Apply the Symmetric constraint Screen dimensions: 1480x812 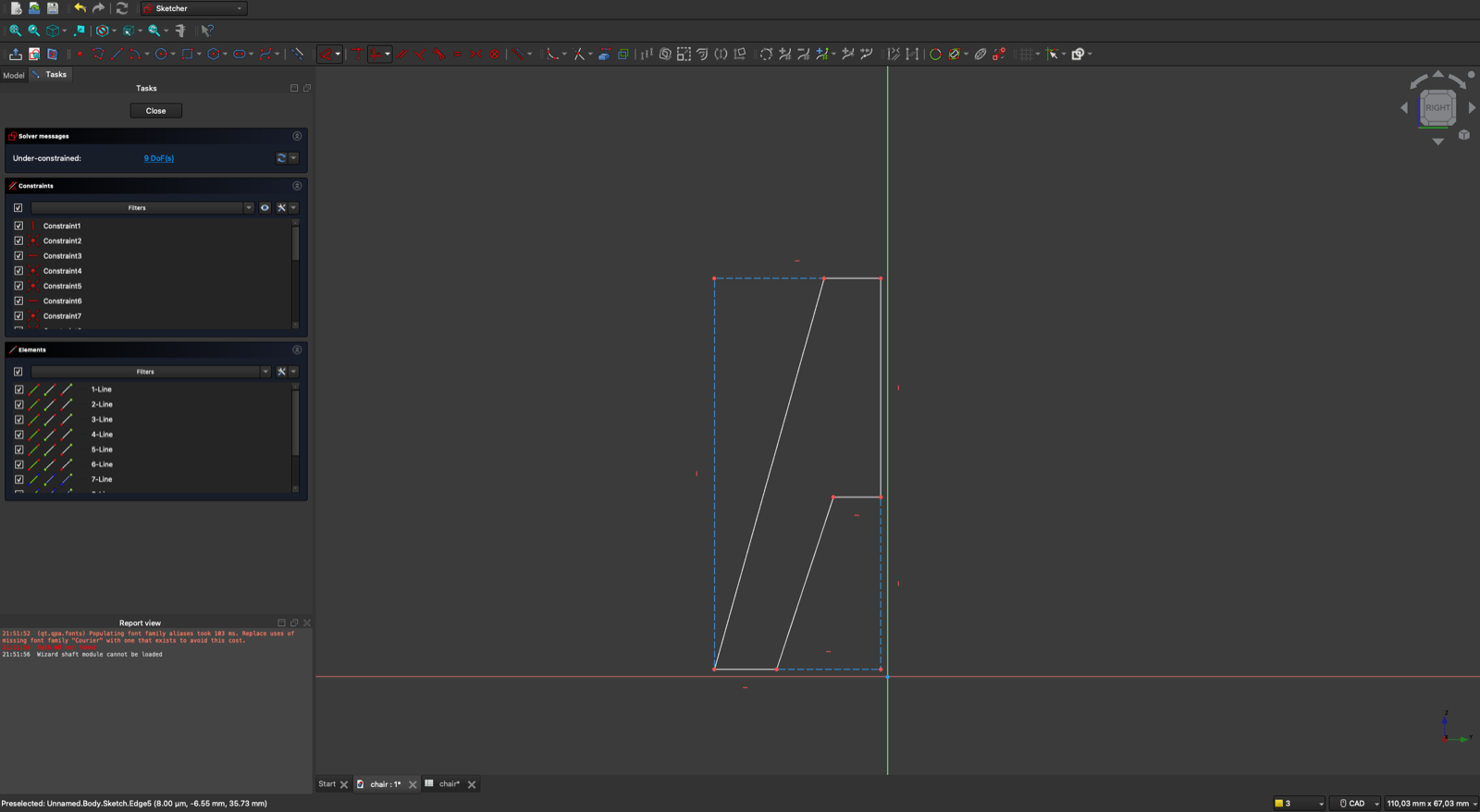pyautogui.click(x=476, y=54)
